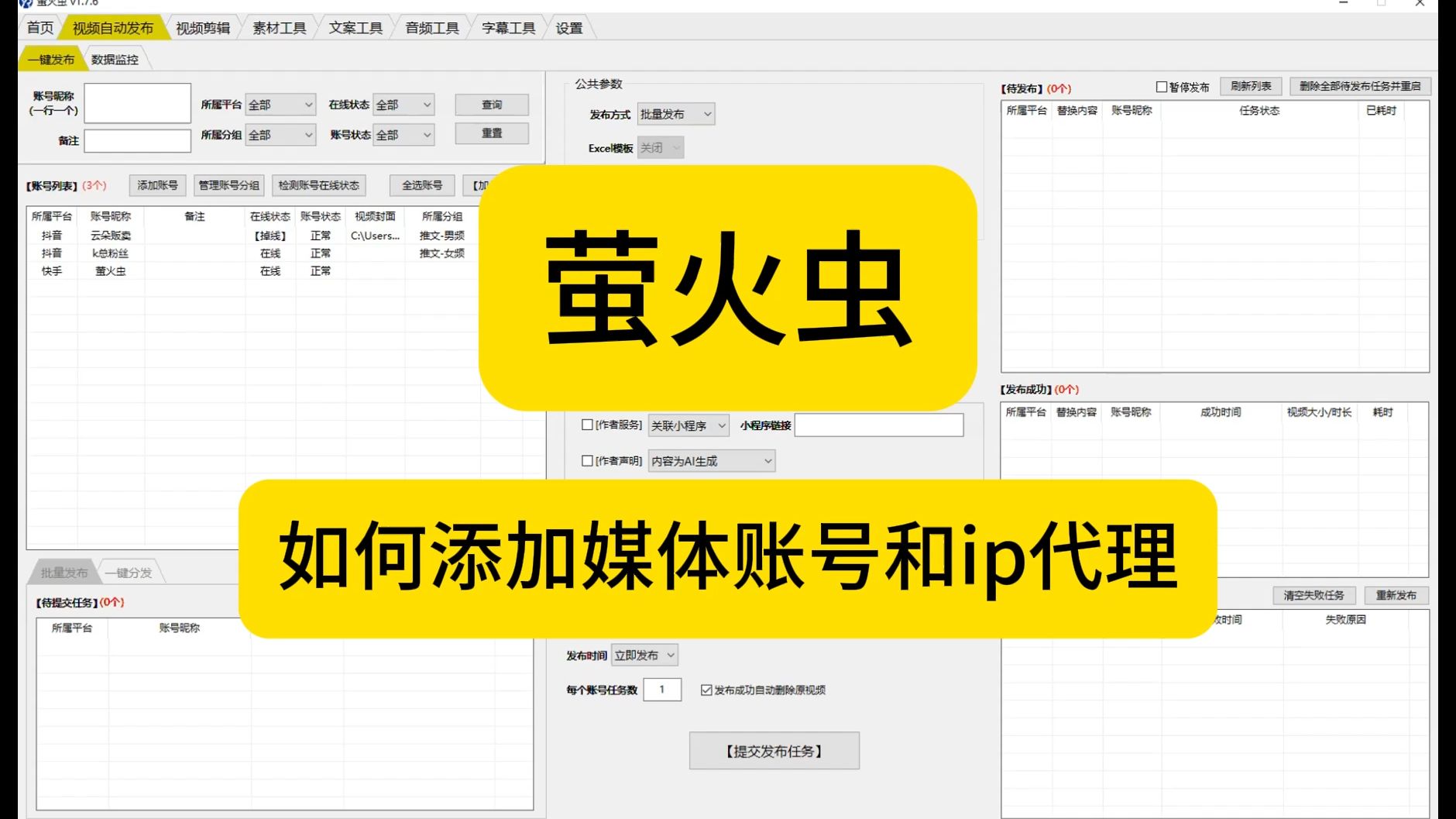Click the 备注 input field

pyautogui.click(x=137, y=140)
